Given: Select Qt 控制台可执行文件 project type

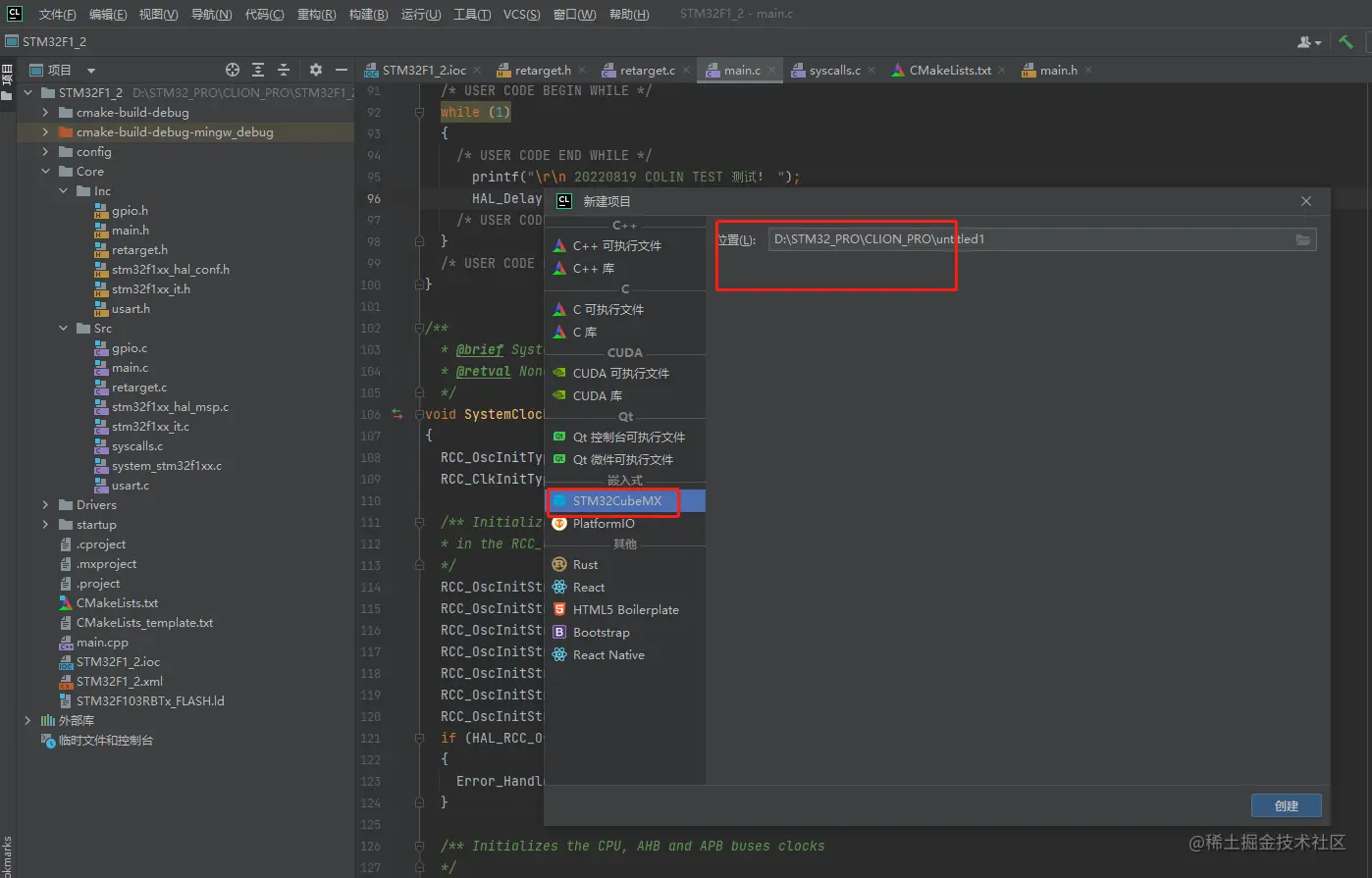Looking at the screenshot, I should click(625, 437).
